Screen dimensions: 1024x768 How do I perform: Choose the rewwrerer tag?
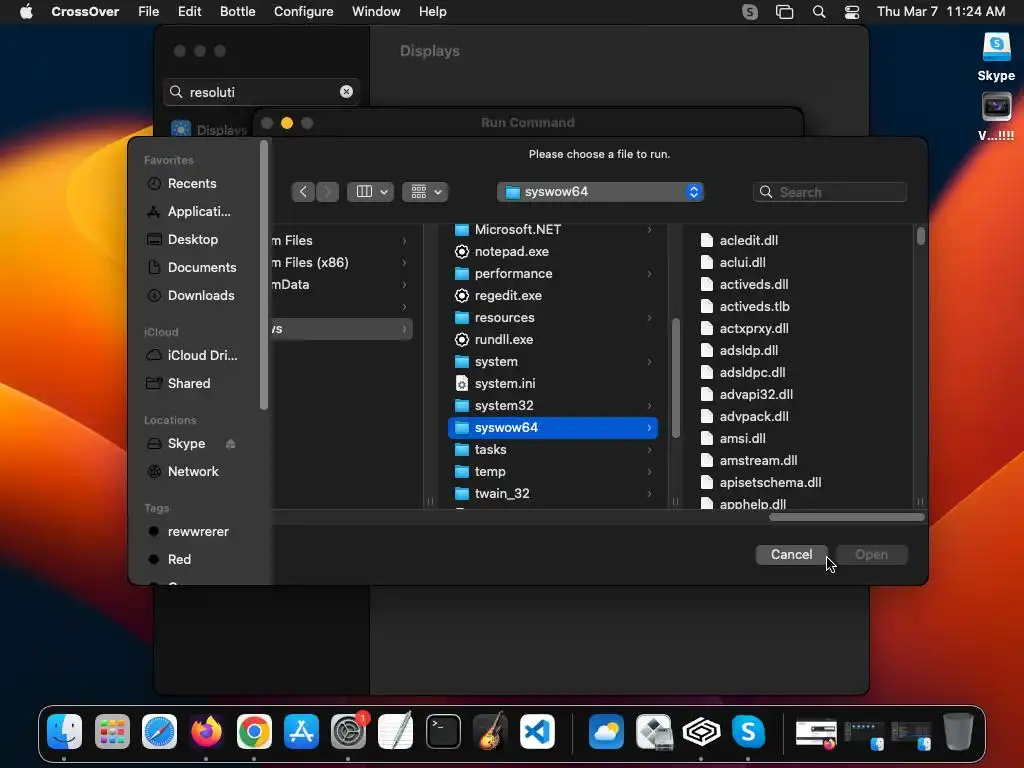pos(199,532)
